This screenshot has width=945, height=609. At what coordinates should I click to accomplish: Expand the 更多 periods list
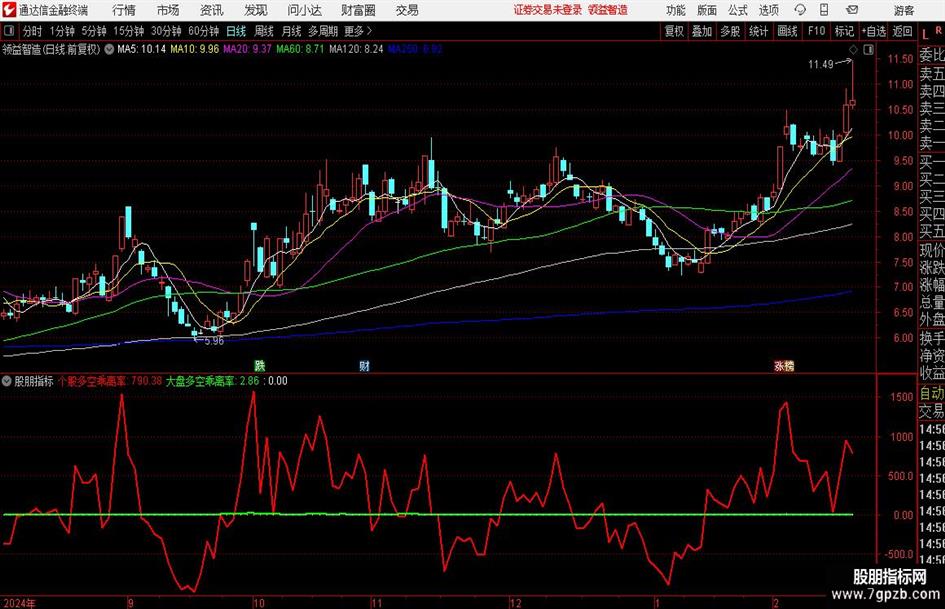pos(358,31)
